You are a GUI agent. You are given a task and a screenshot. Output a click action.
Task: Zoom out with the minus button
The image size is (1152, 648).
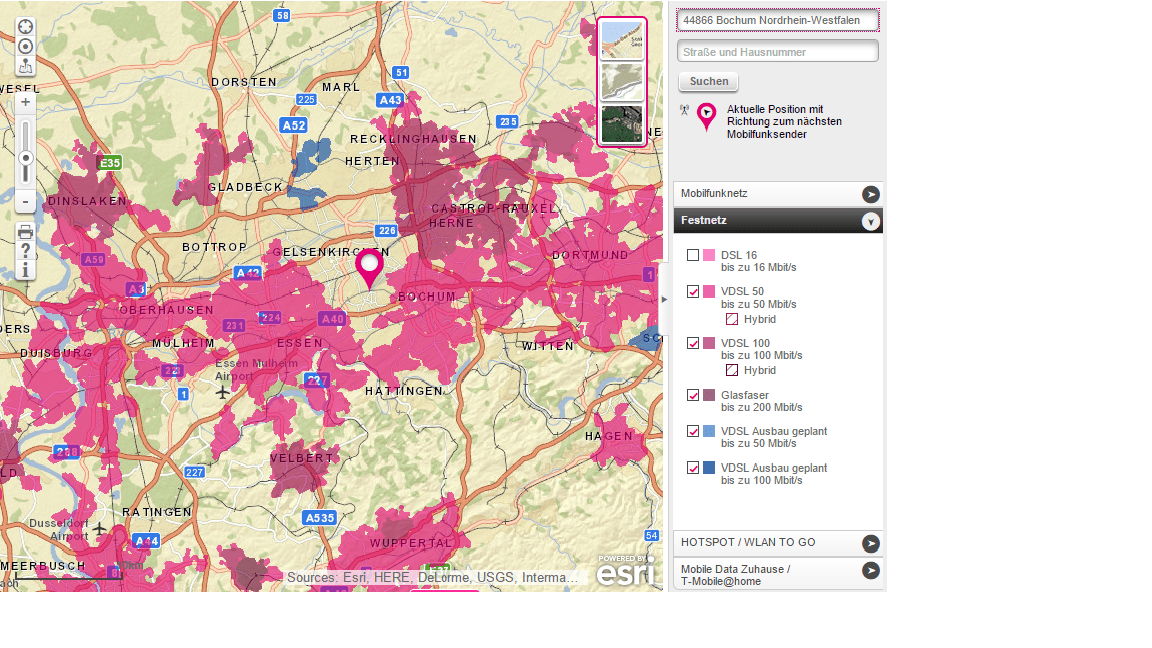click(x=24, y=202)
